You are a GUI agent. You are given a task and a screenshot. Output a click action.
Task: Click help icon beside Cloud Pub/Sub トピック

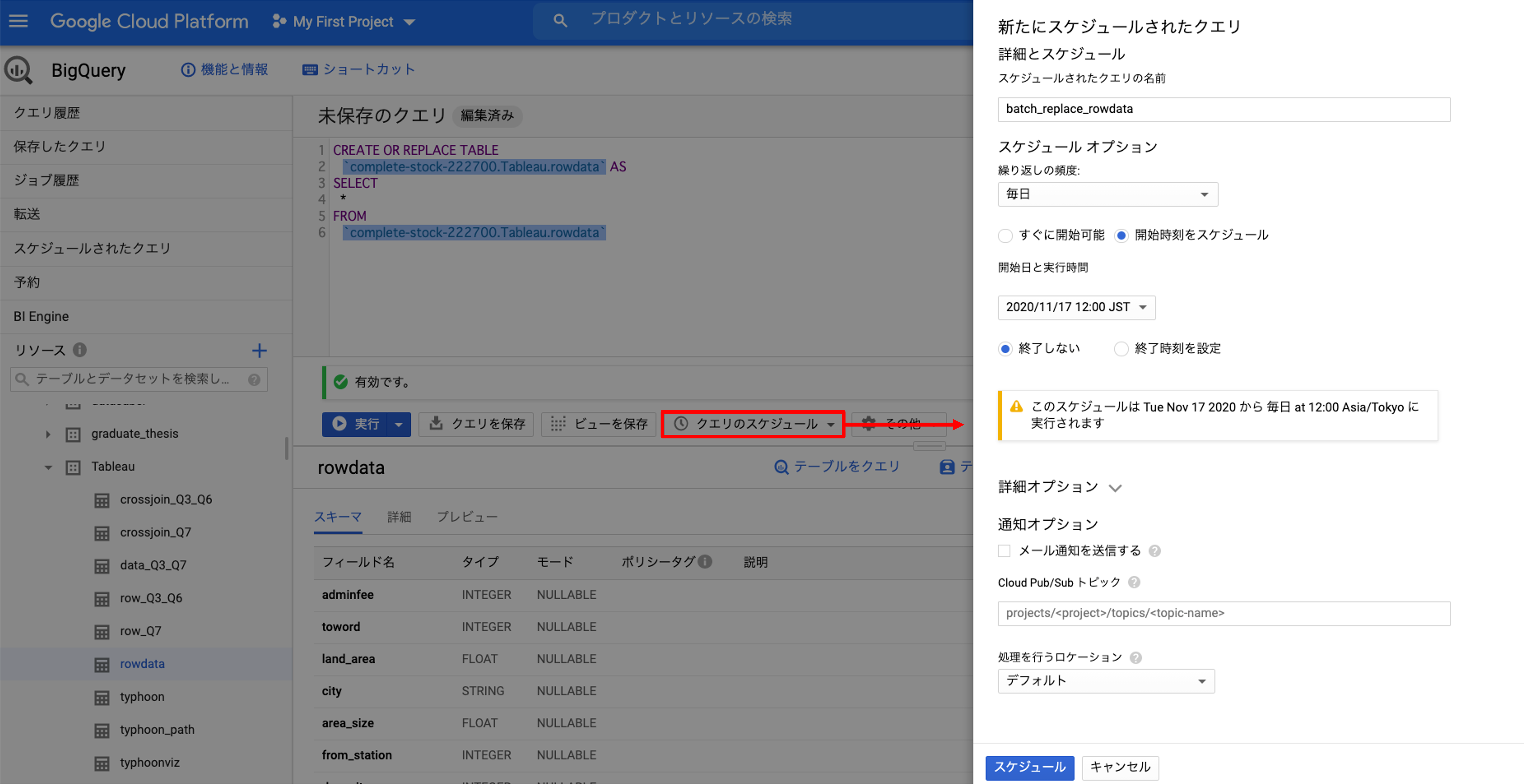pyautogui.click(x=1133, y=582)
